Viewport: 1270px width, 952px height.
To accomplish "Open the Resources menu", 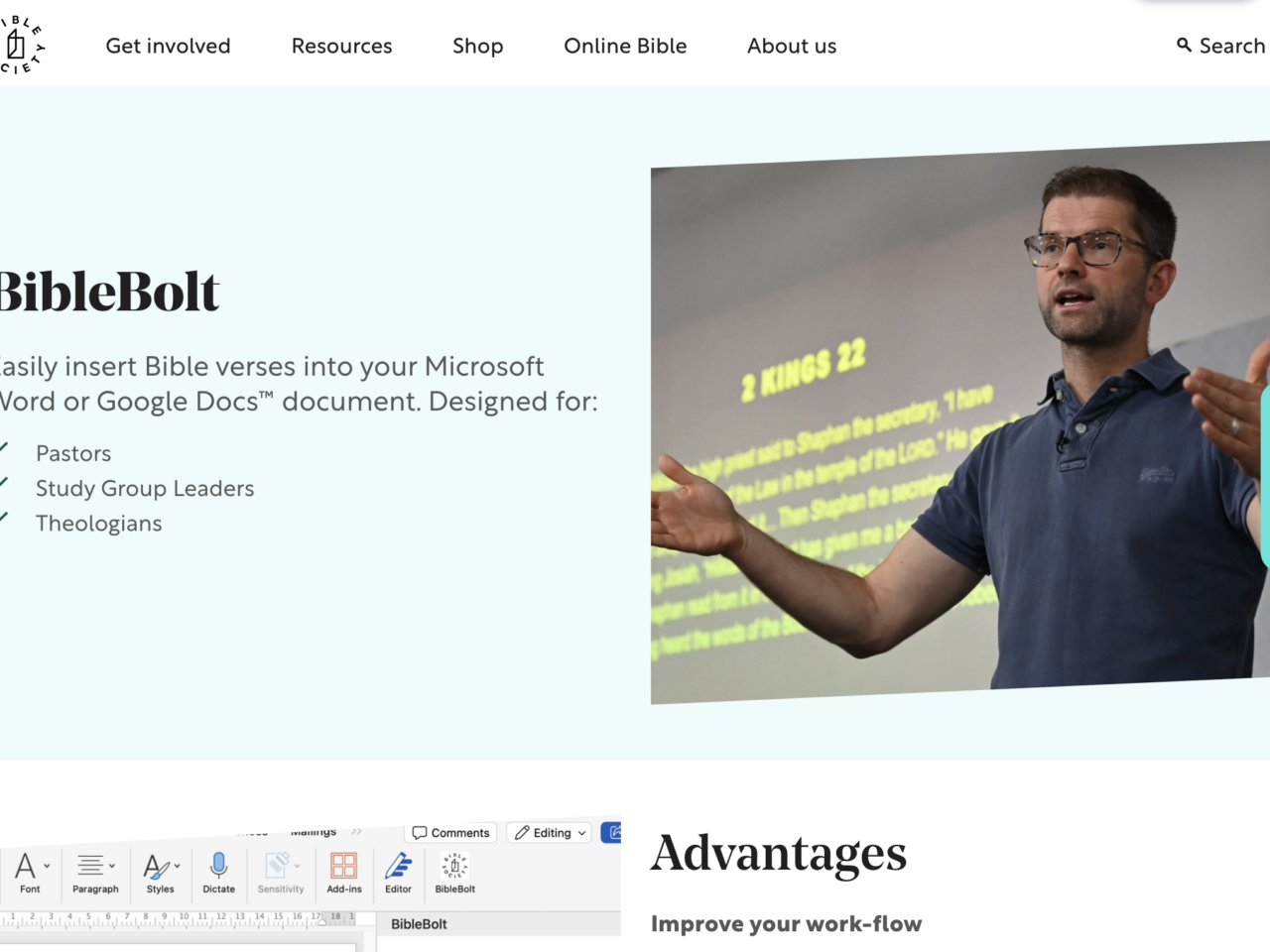I will point(341,46).
